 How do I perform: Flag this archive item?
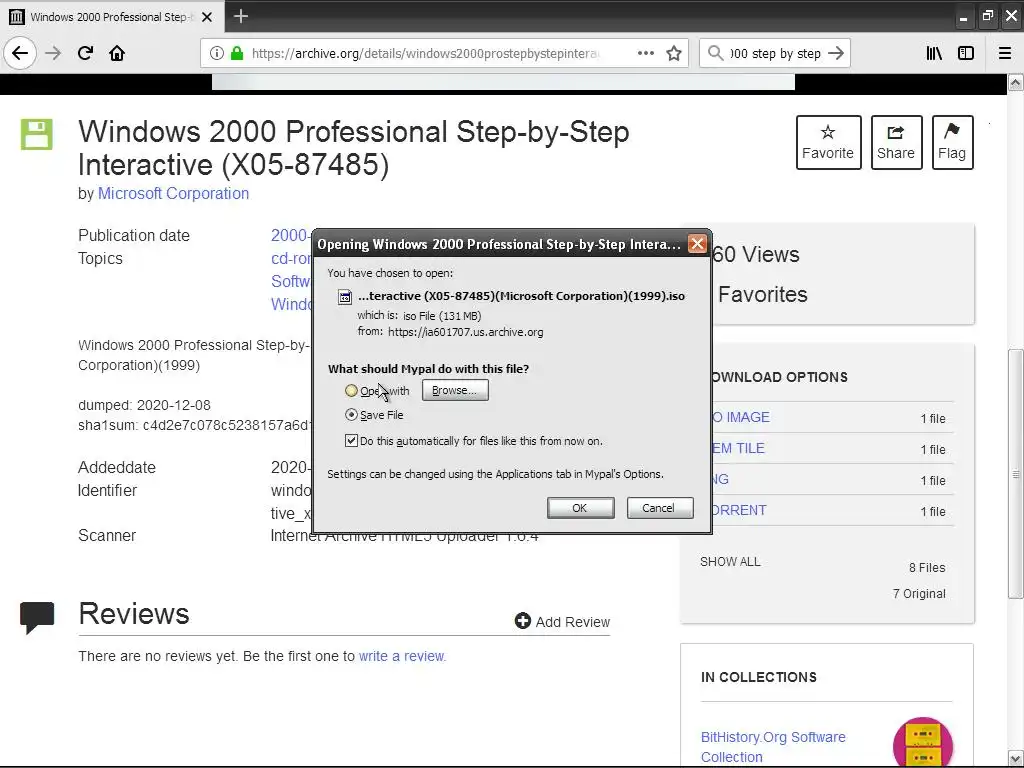pyautogui.click(x=952, y=142)
